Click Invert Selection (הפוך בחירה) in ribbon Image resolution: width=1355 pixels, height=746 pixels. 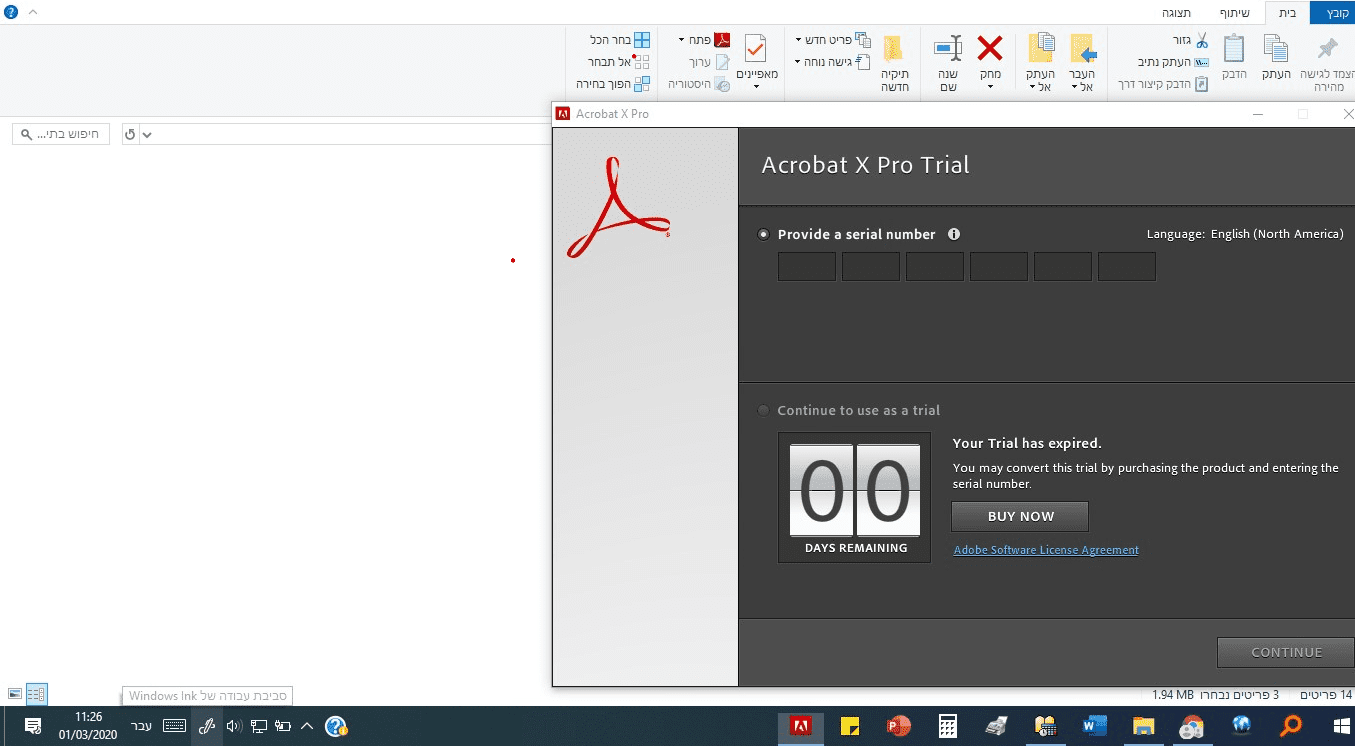point(613,84)
